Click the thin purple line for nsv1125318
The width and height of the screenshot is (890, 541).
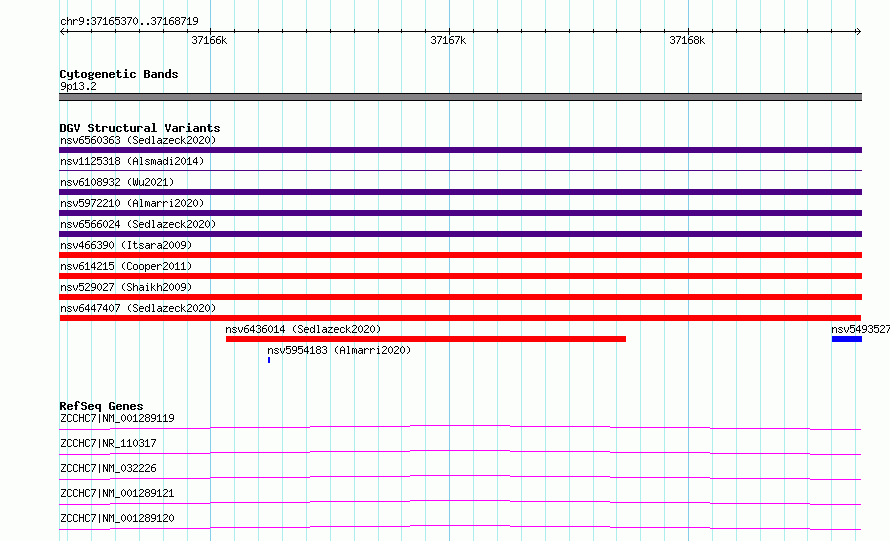pos(460,170)
